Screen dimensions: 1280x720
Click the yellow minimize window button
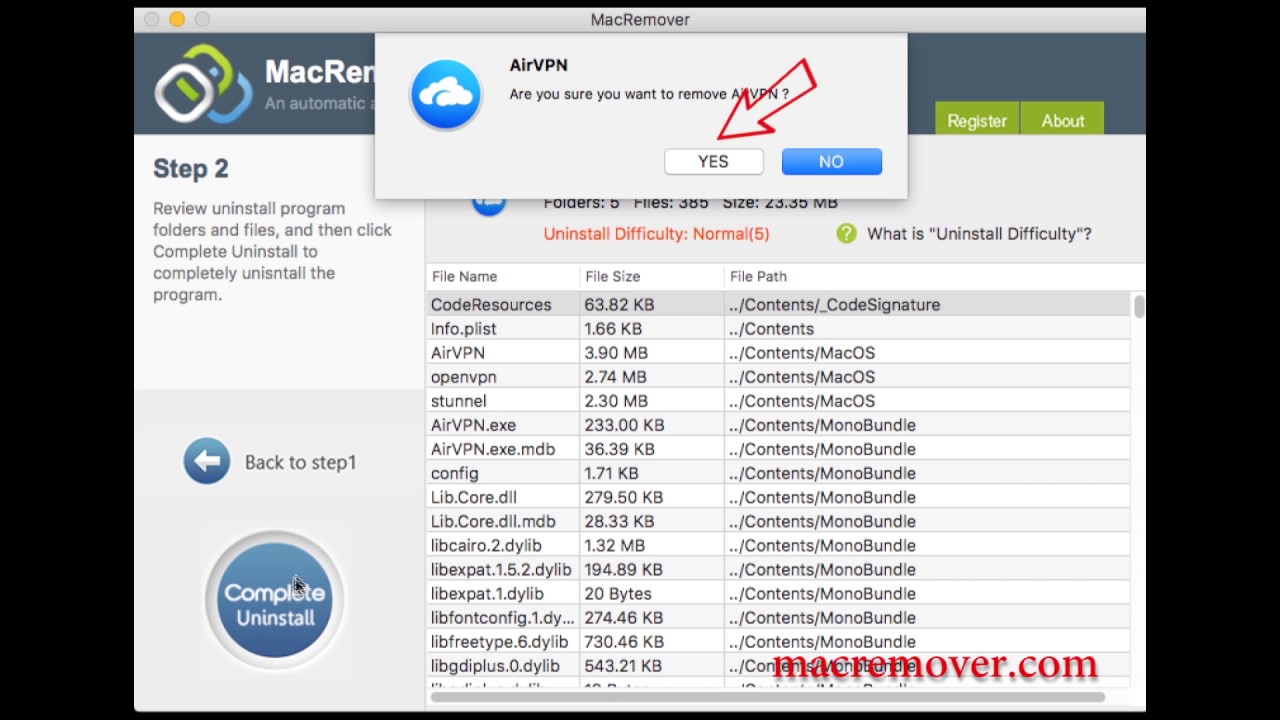(x=177, y=19)
